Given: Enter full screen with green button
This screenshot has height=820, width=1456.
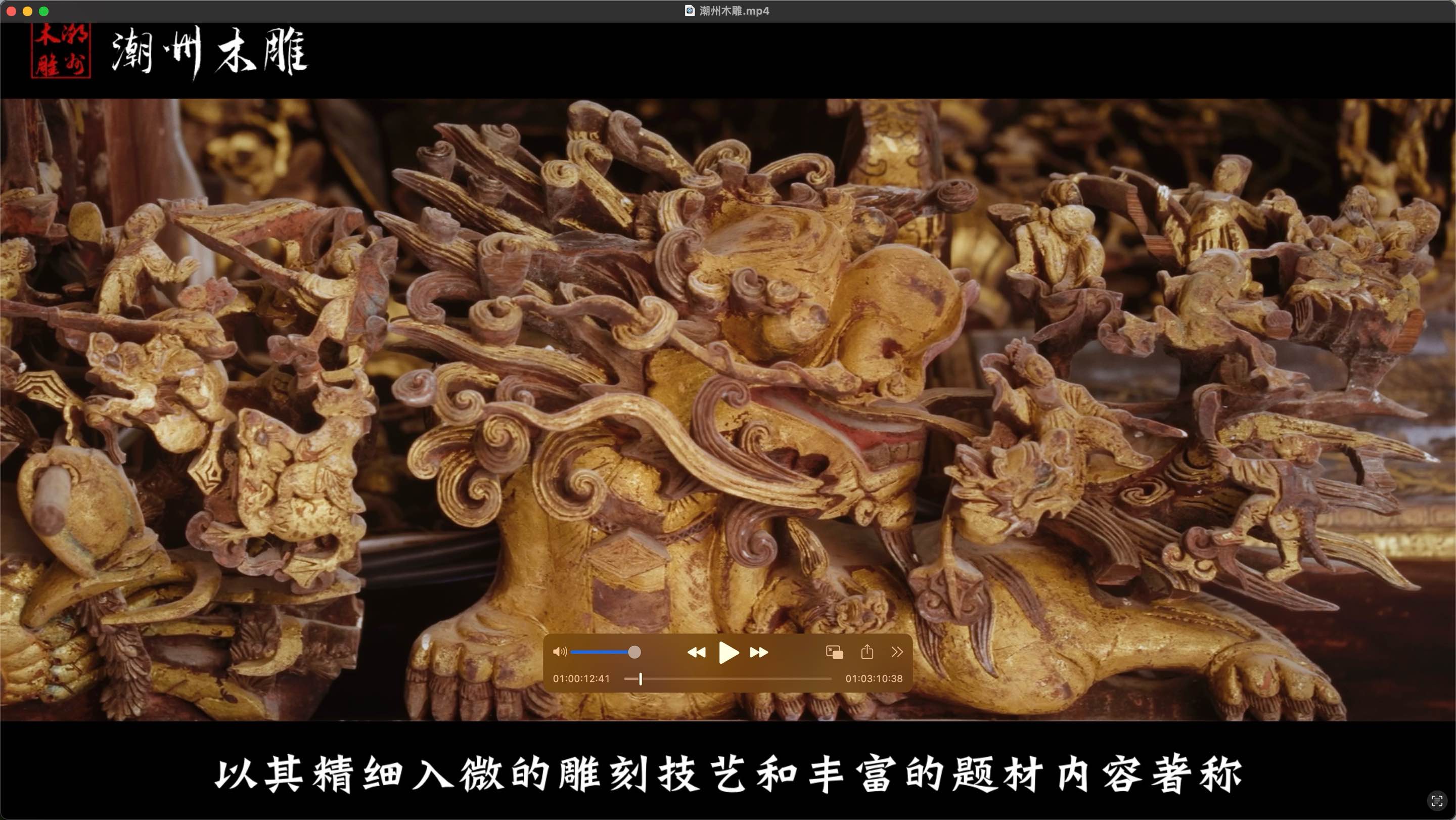Looking at the screenshot, I should click(44, 11).
